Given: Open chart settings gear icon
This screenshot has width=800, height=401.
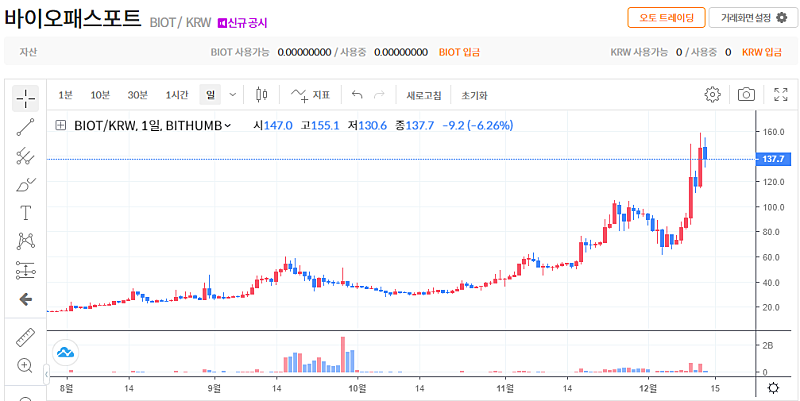Looking at the screenshot, I should [x=712, y=94].
